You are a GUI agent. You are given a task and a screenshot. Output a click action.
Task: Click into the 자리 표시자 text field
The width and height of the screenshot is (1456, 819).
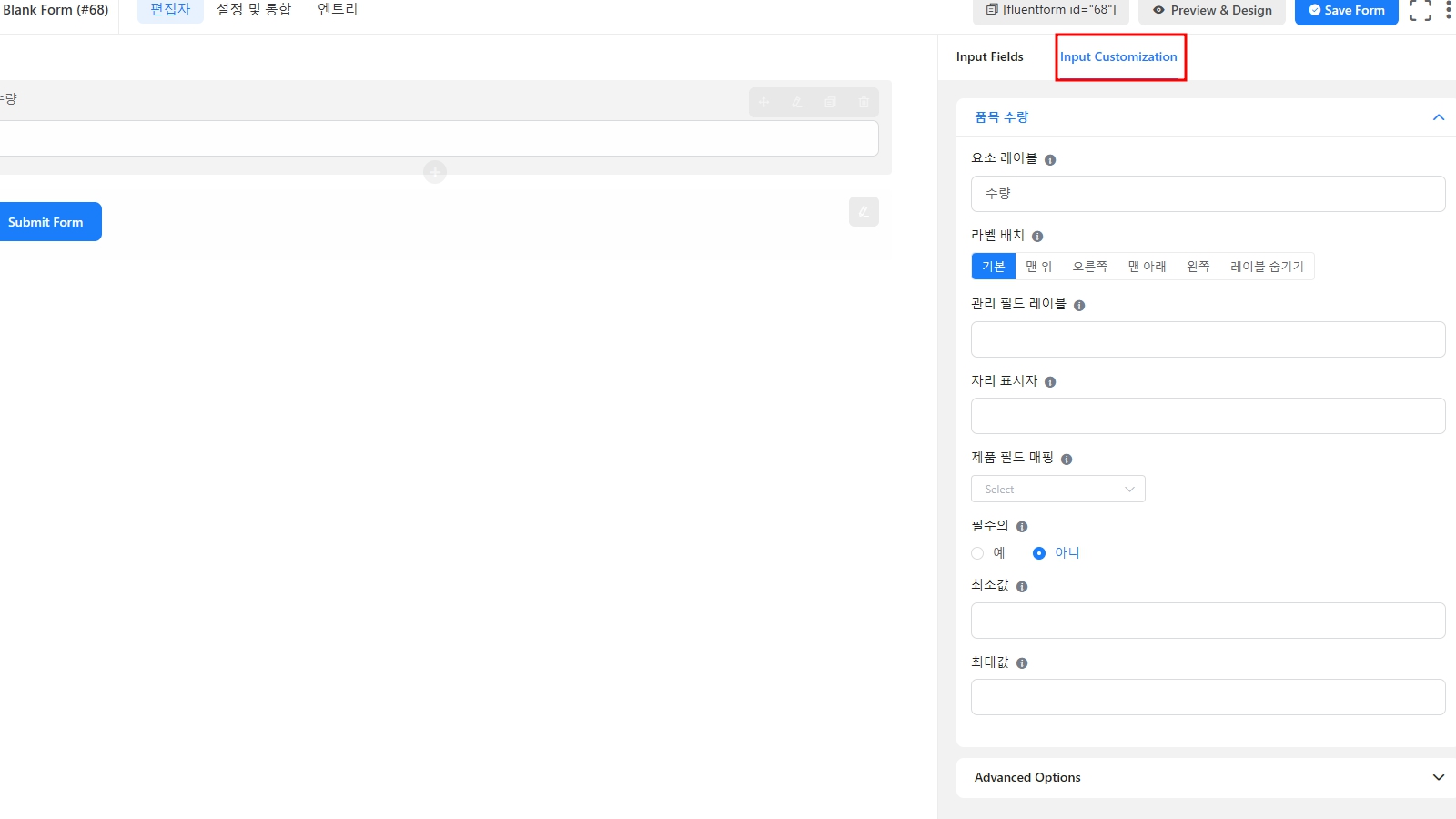tap(1208, 416)
